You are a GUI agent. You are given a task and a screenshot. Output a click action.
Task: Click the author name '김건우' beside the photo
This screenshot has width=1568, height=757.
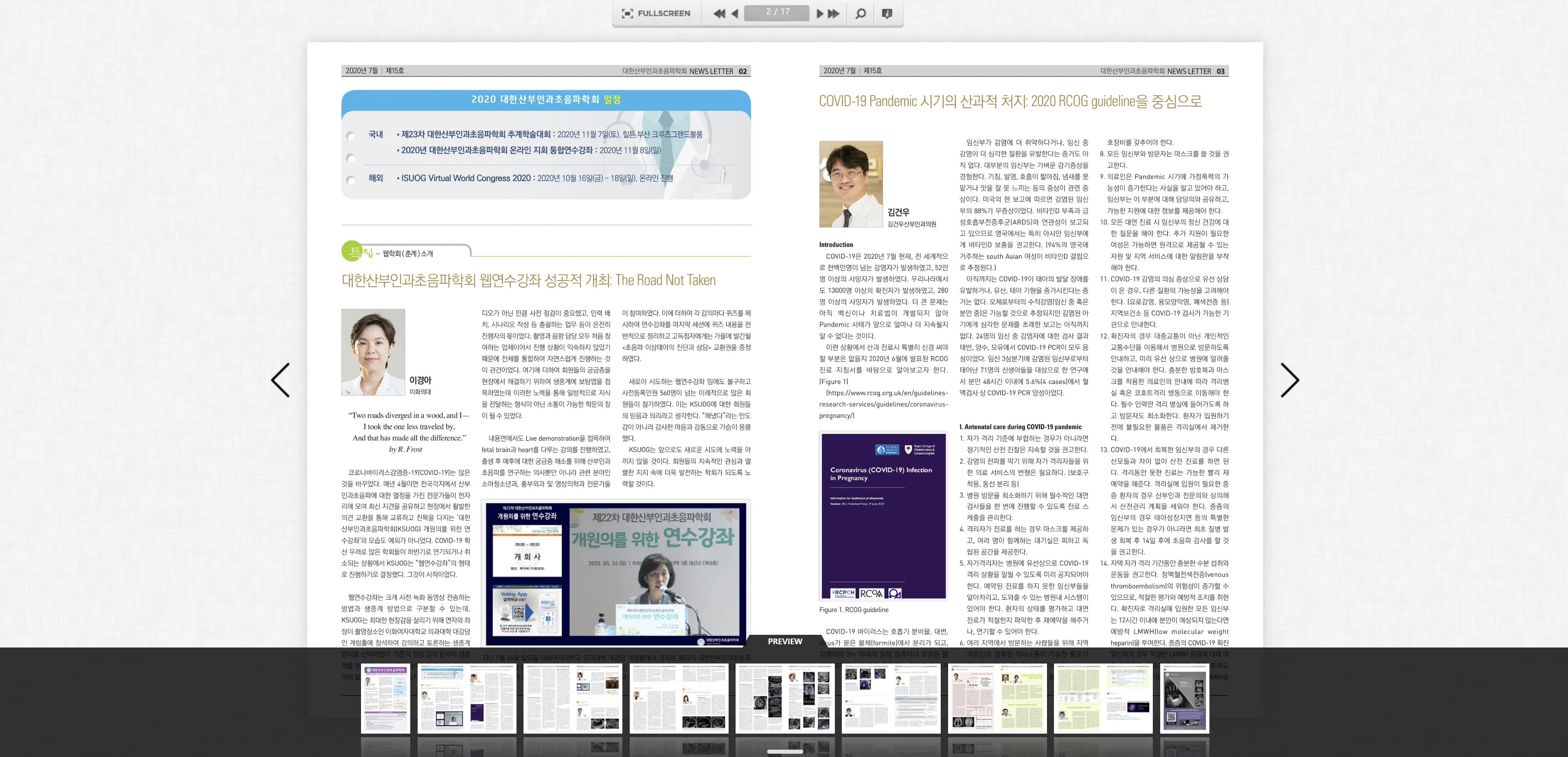pos(898,212)
